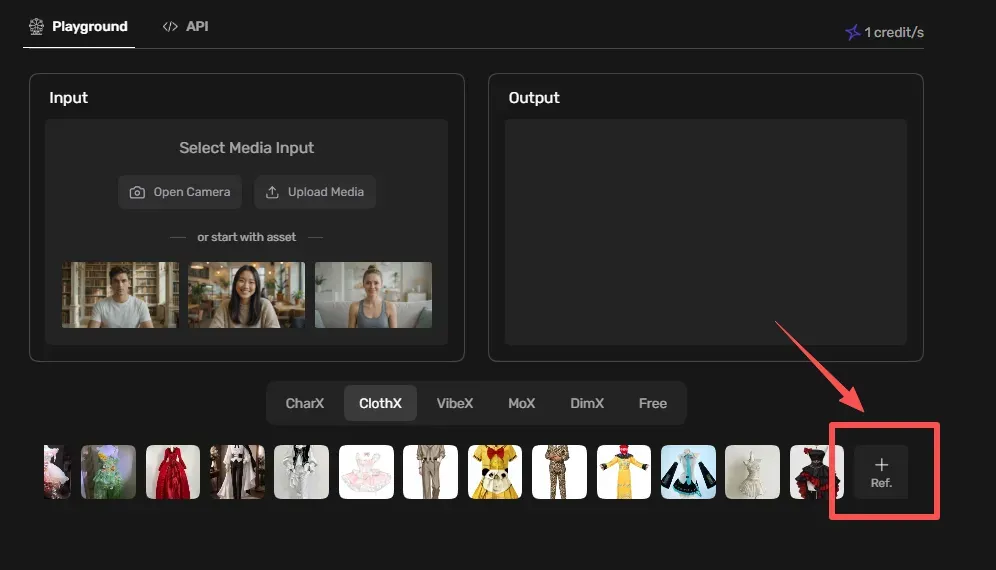Click the credits star icon

(852, 32)
